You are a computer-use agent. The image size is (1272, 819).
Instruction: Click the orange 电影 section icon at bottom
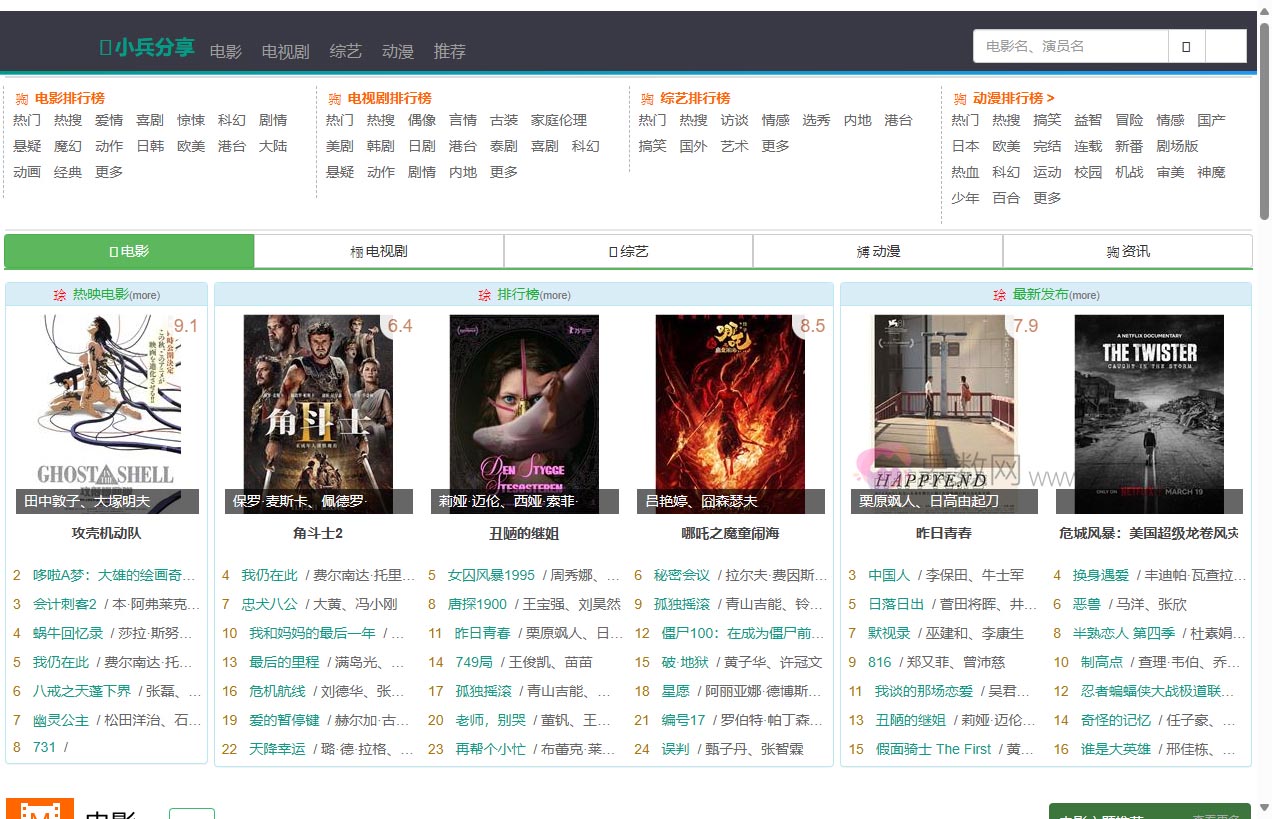coord(40,809)
